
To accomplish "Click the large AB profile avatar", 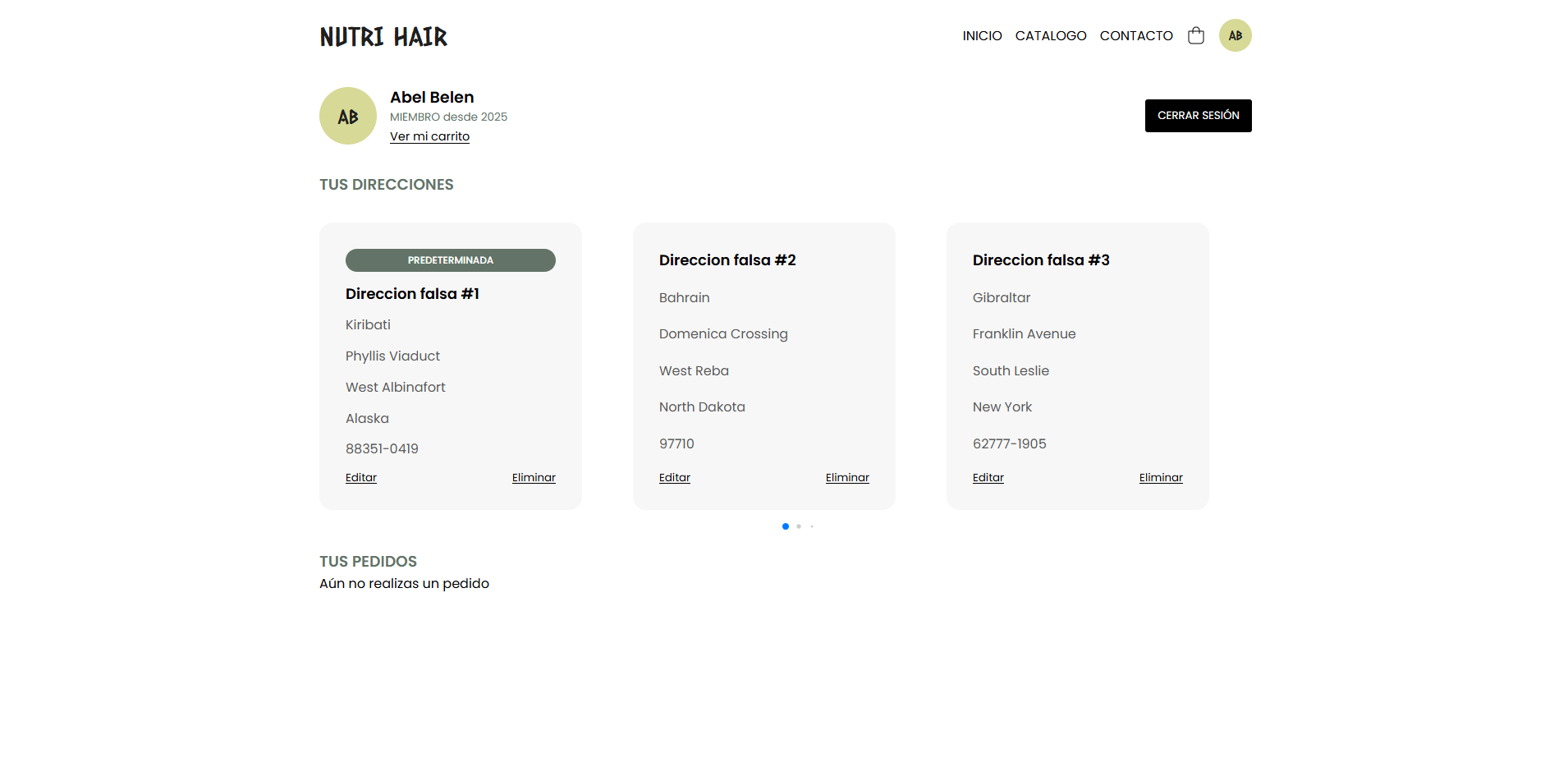I will (348, 116).
